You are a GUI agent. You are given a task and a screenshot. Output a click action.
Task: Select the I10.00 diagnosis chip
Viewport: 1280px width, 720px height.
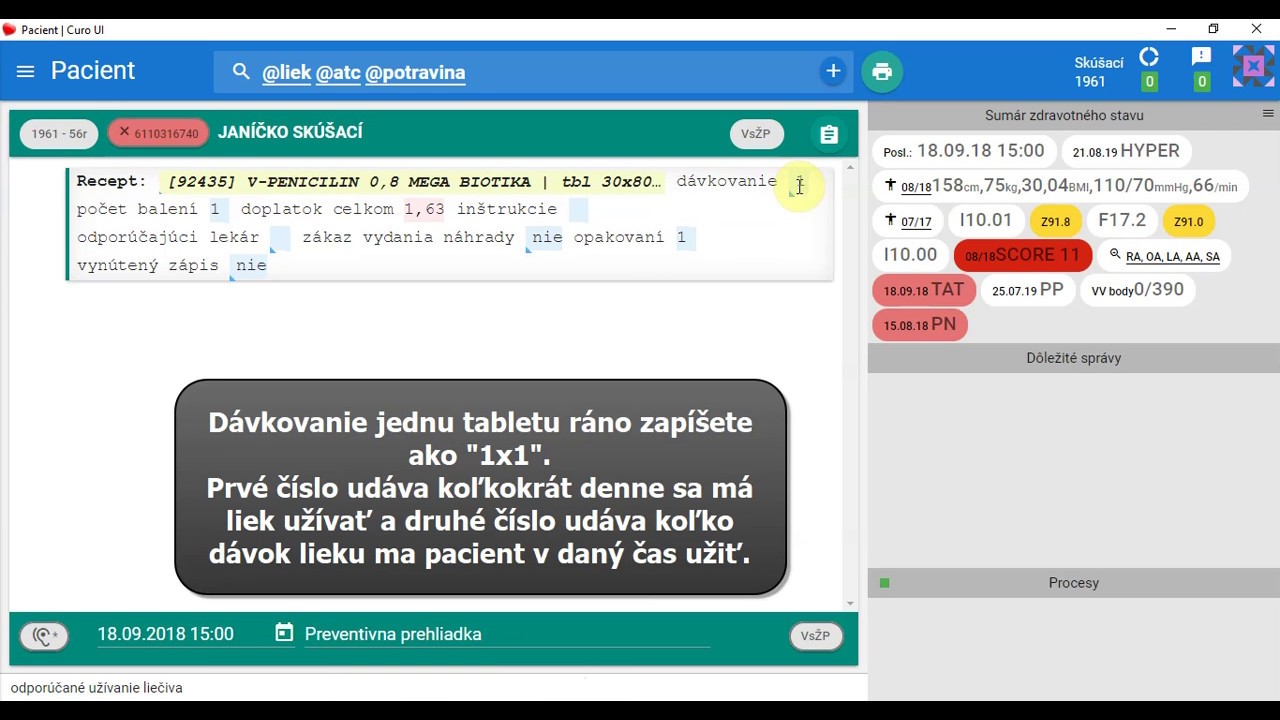(x=910, y=255)
